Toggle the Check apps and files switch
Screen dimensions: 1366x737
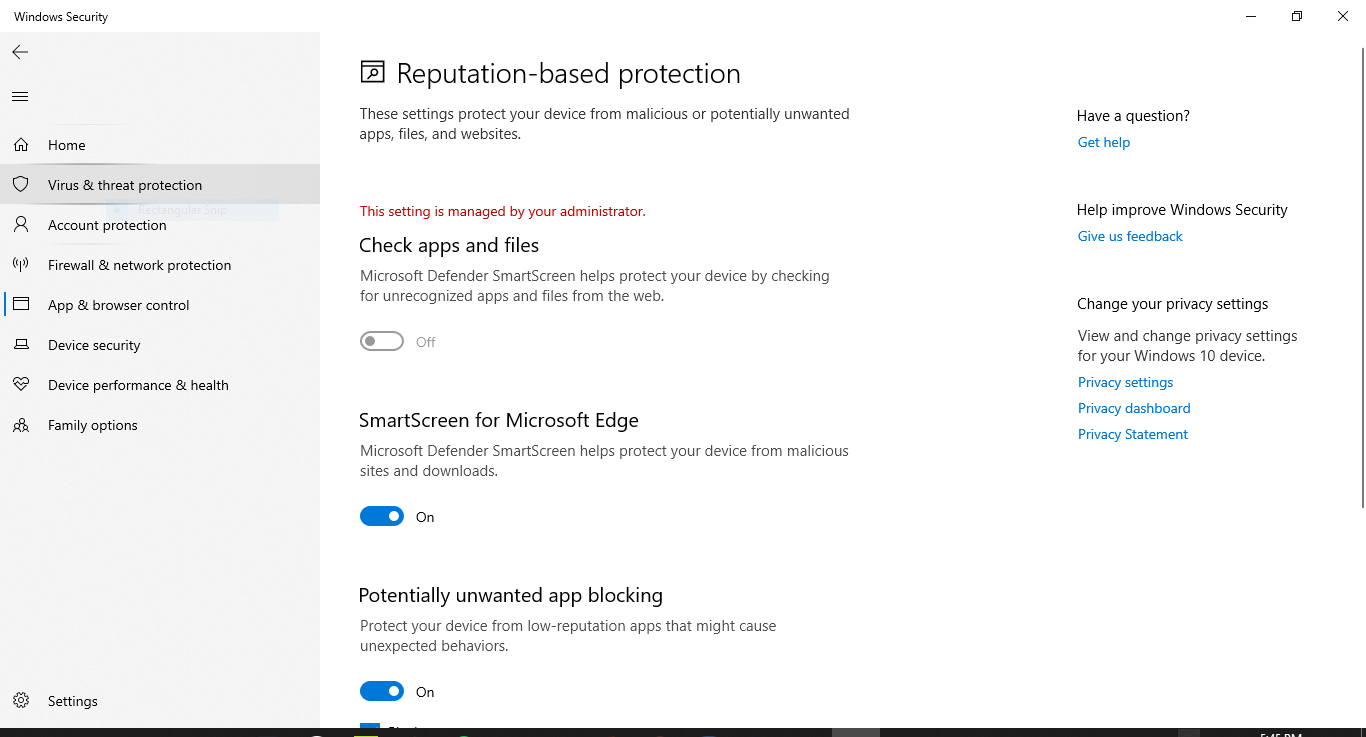click(382, 342)
